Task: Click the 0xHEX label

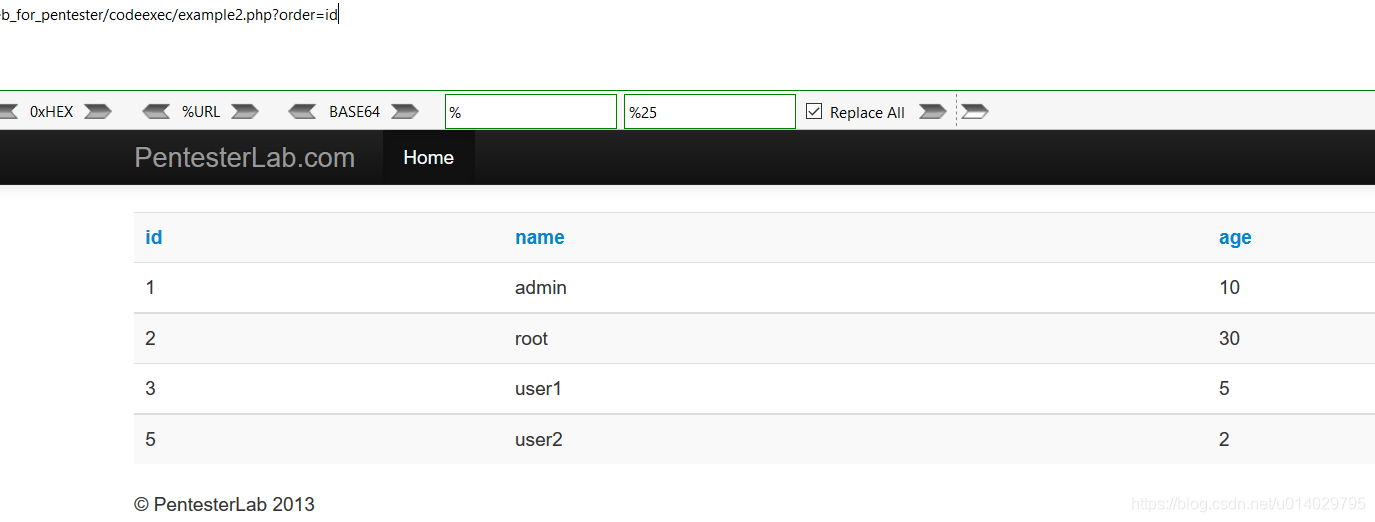Action: 52,112
